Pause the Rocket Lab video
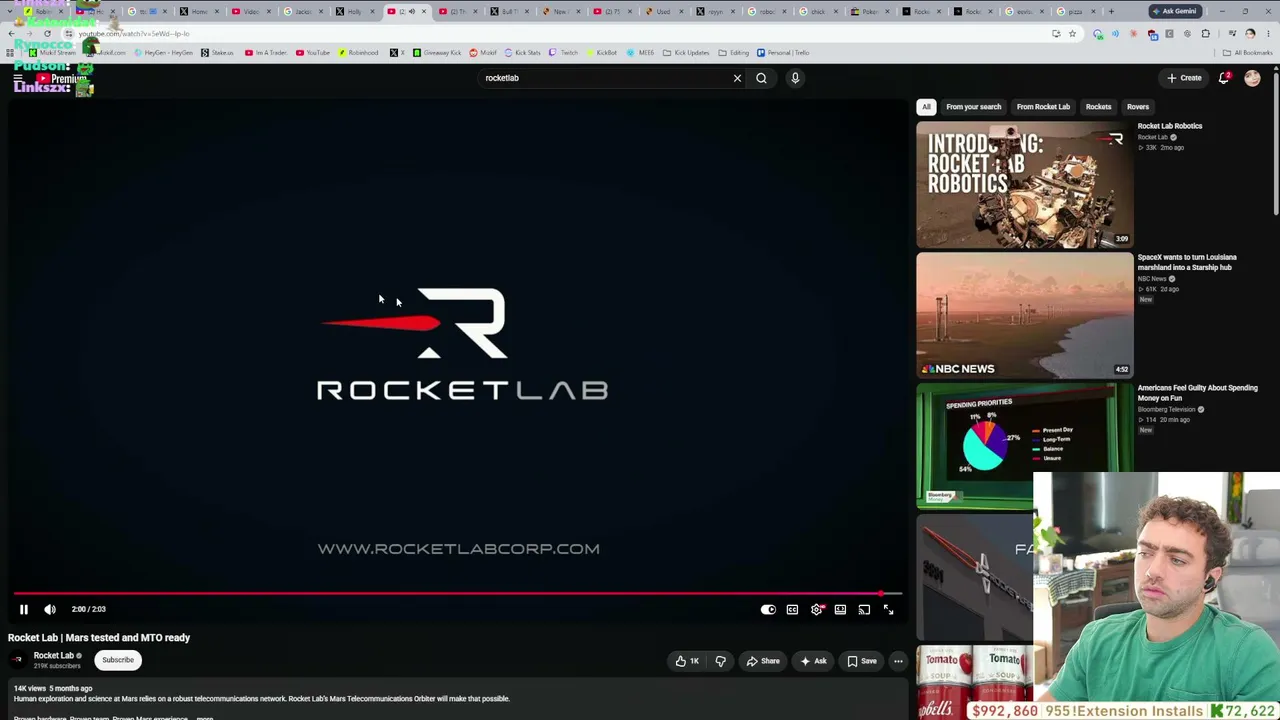The image size is (1280, 720). [24, 609]
